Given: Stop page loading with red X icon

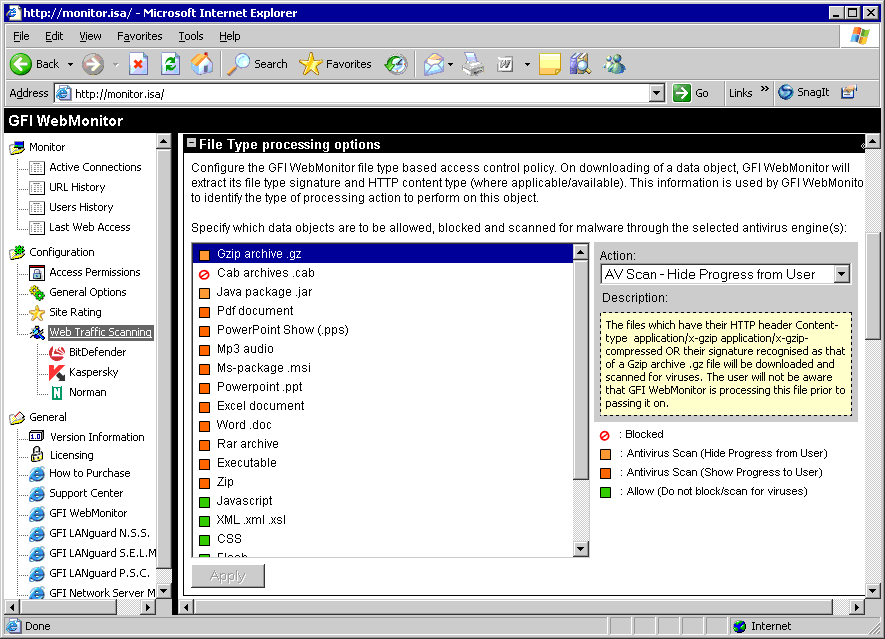Looking at the screenshot, I should (x=138, y=64).
